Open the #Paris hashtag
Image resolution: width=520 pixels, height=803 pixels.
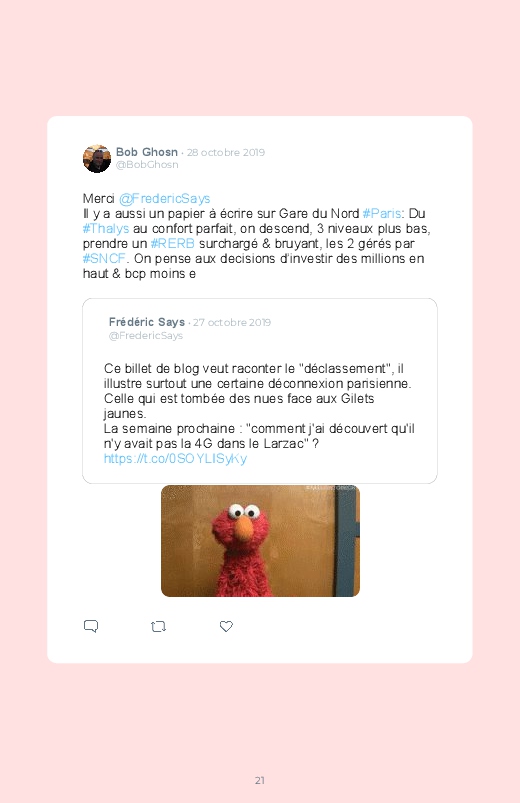pyautogui.click(x=382, y=214)
